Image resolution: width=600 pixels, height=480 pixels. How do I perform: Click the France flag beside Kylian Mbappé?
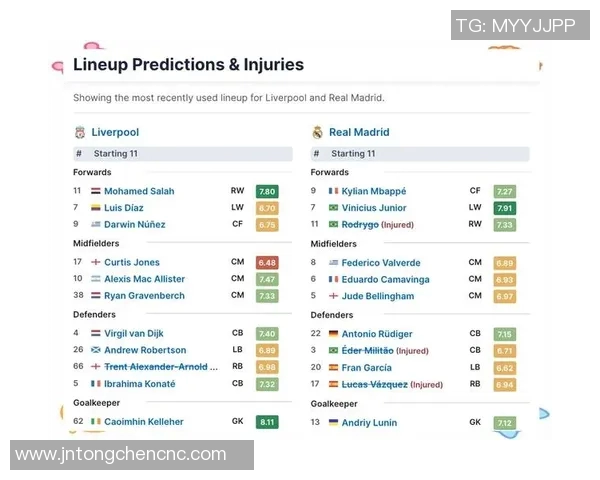click(x=333, y=191)
